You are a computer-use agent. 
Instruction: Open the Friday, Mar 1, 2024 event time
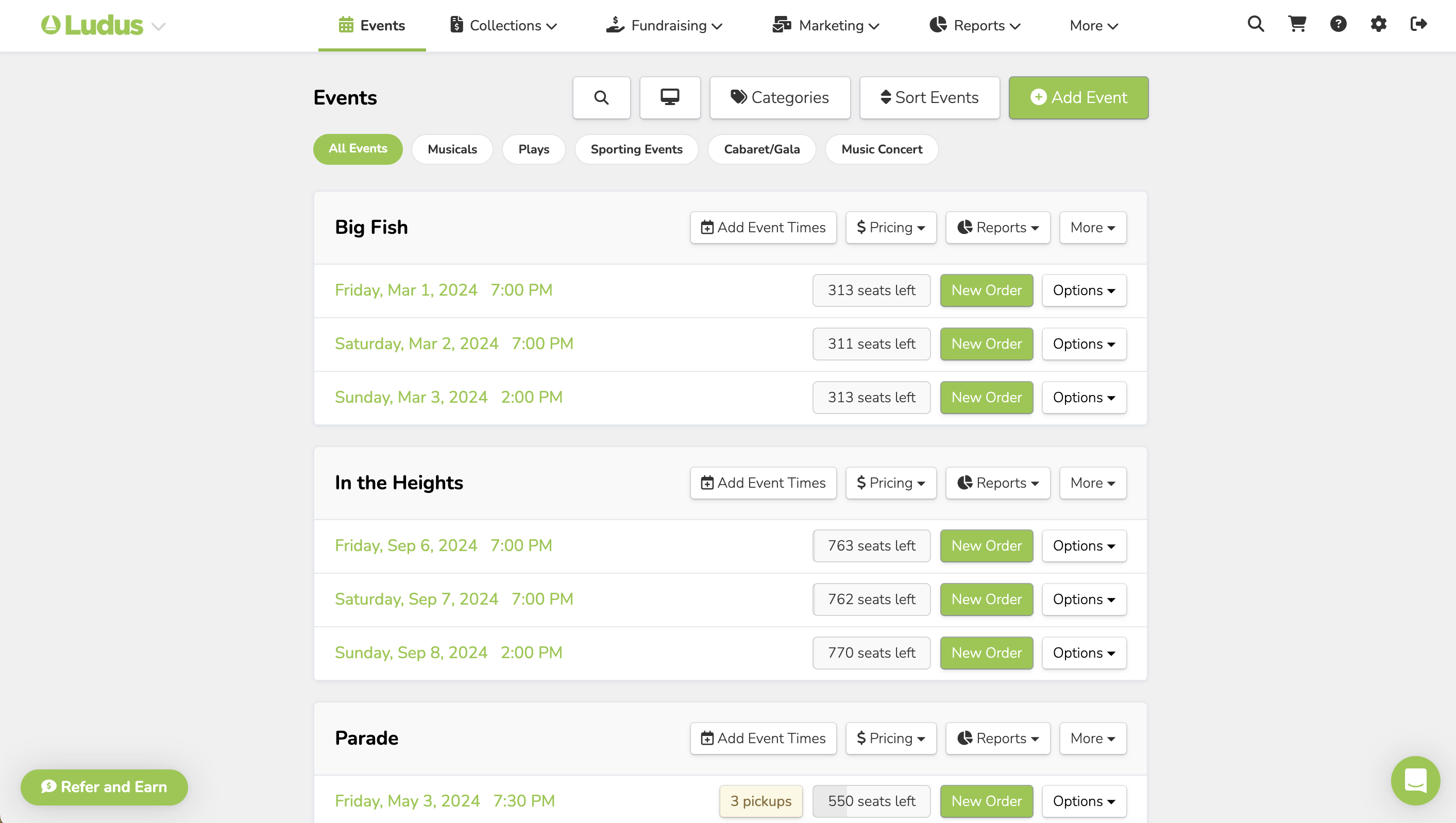click(x=443, y=290)
